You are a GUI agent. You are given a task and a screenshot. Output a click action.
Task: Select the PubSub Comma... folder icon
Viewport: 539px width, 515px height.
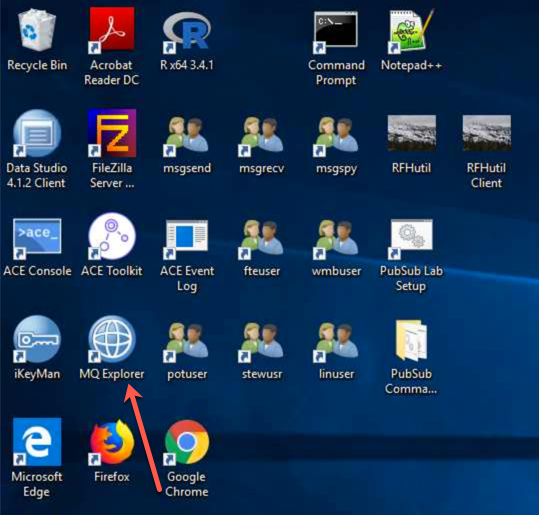pos(412,340)
